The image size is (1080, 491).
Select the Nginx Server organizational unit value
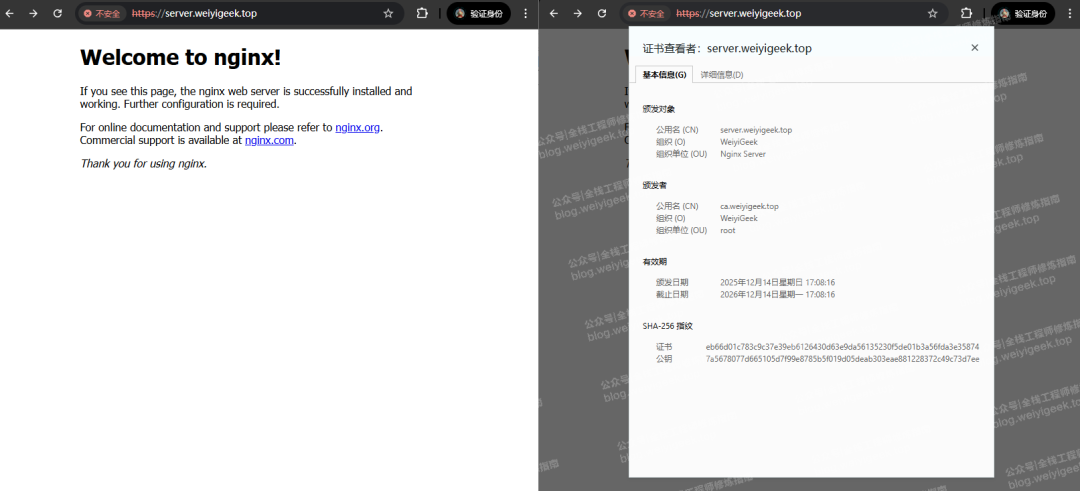[x=742, y=154]
